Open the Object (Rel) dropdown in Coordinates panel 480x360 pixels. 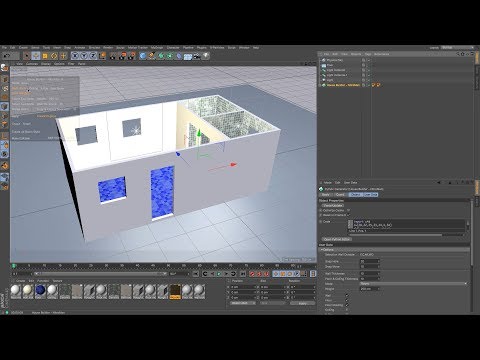coord(243,303)
